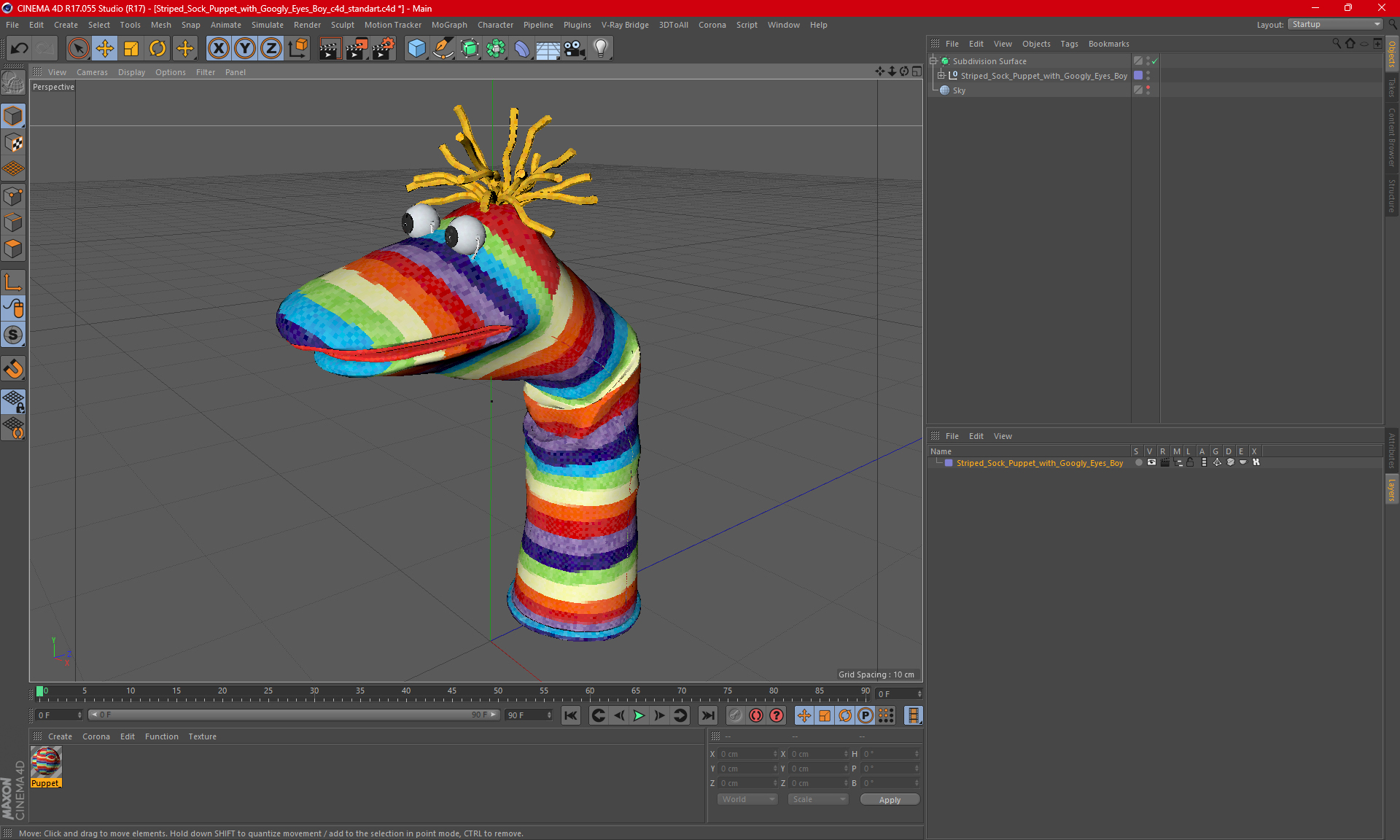The image size is (1400, 840).
Task: Open the World coordinate dropdown
Action: pyautogui.click(x=748, y=799)
